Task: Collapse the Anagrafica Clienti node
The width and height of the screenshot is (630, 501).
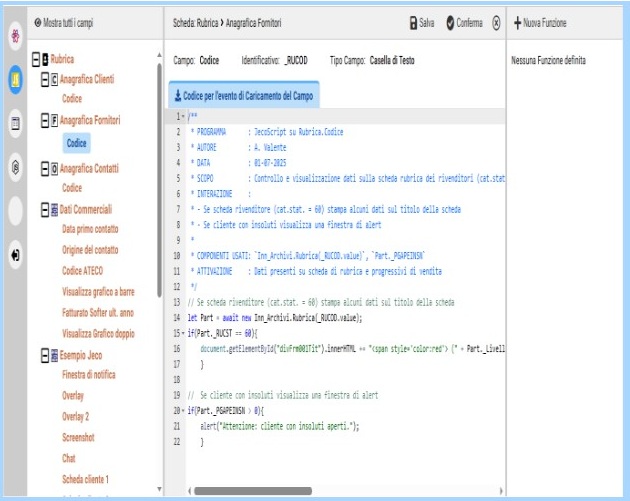Action: [44, 80]
